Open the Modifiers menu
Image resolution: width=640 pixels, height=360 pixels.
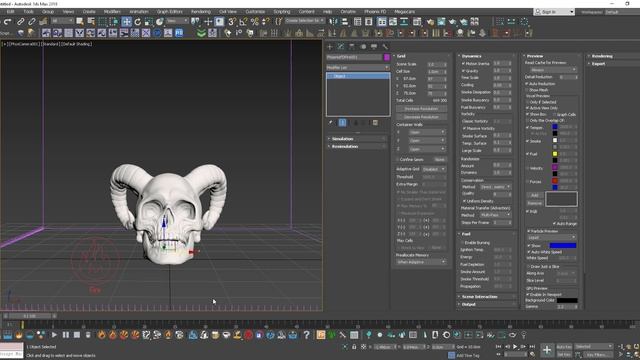pyautogui.click(x=112, y=11)
